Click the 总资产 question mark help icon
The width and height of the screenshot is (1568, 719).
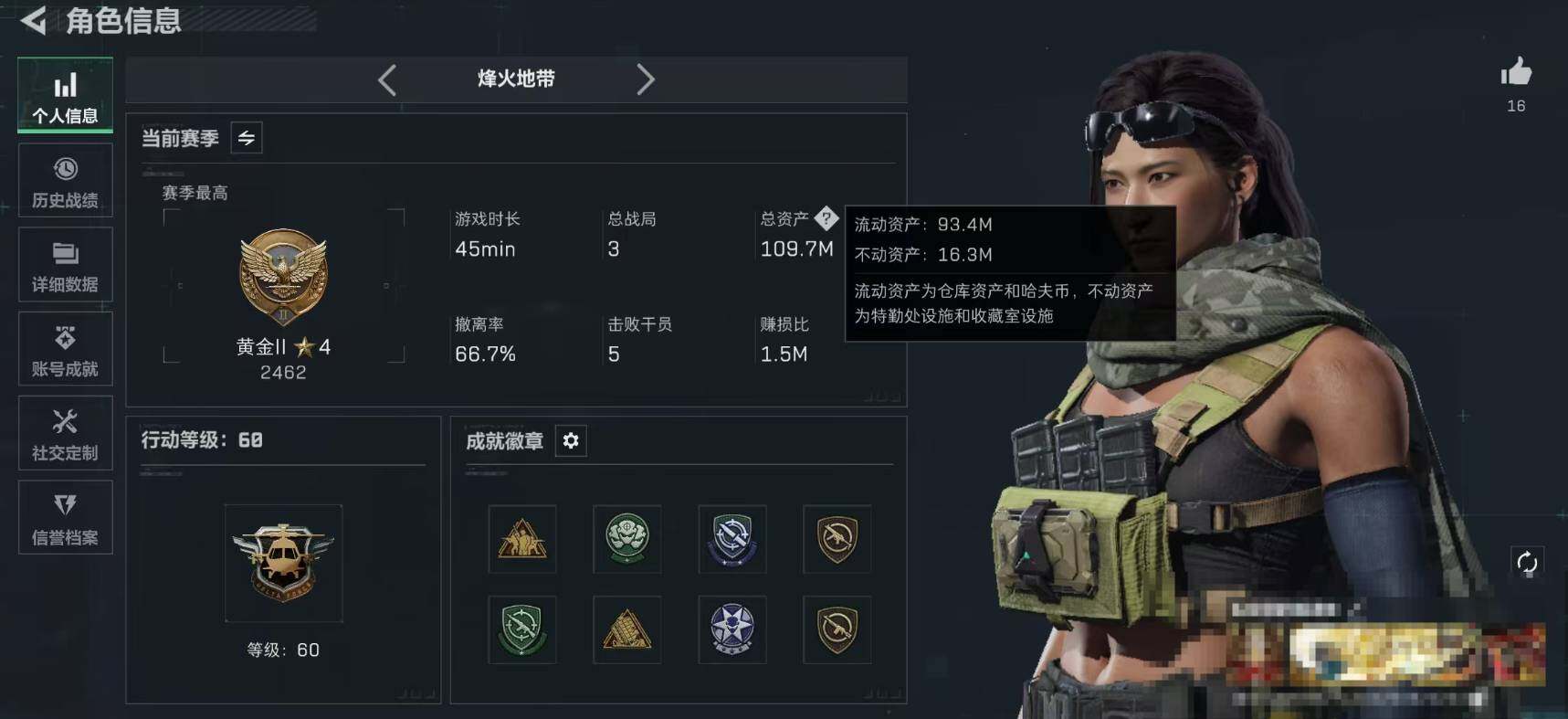click(826, 218)
